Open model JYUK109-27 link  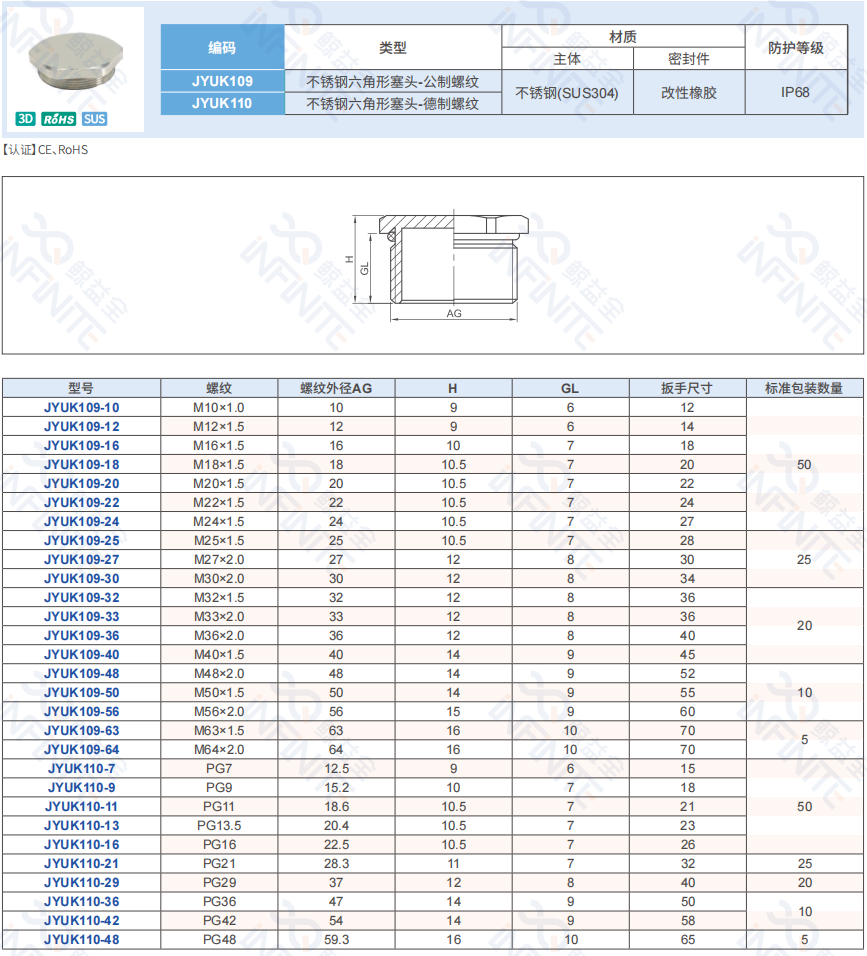82,559
